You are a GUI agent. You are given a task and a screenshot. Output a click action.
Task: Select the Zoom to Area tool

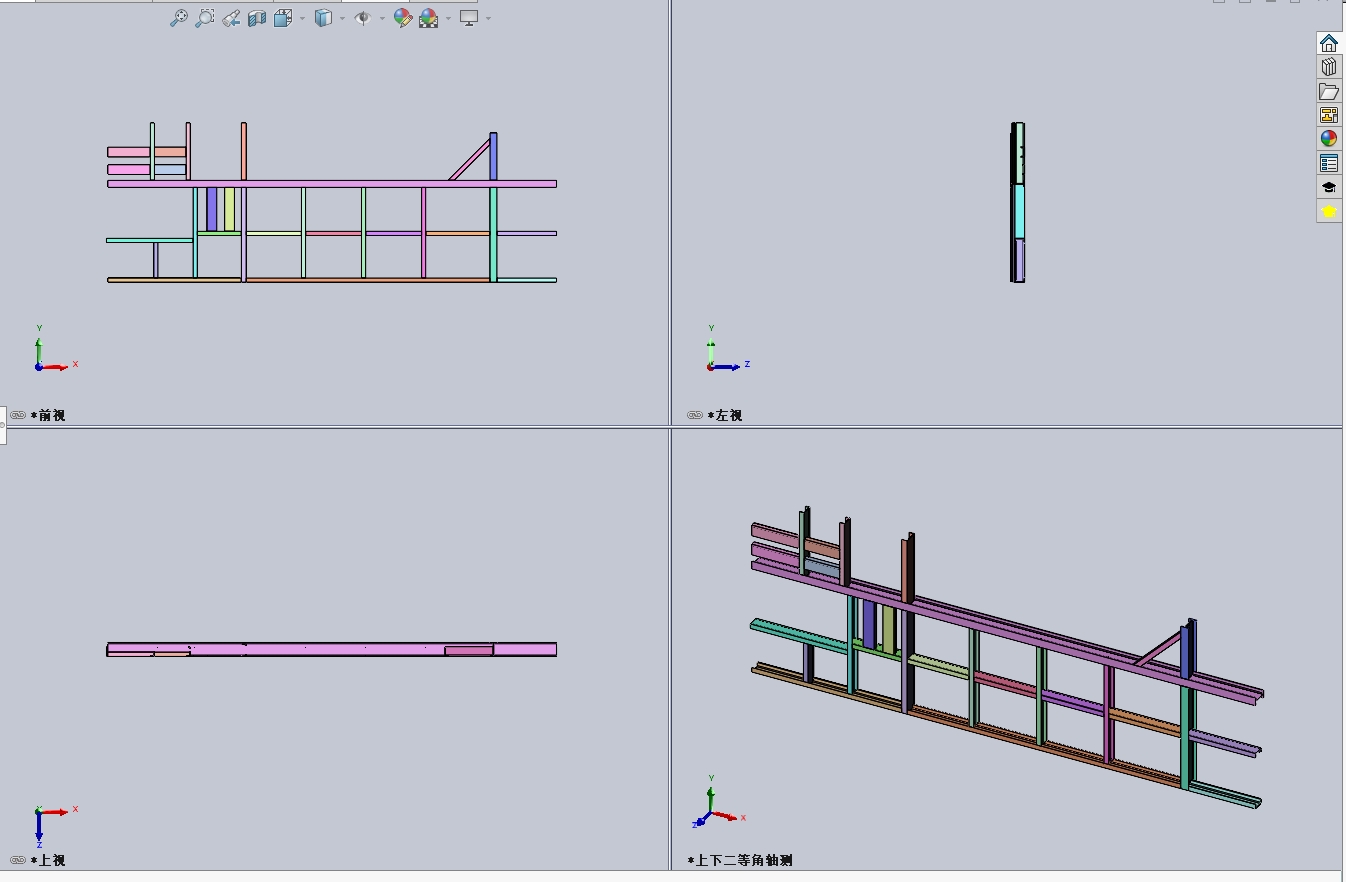pos(204,18)
